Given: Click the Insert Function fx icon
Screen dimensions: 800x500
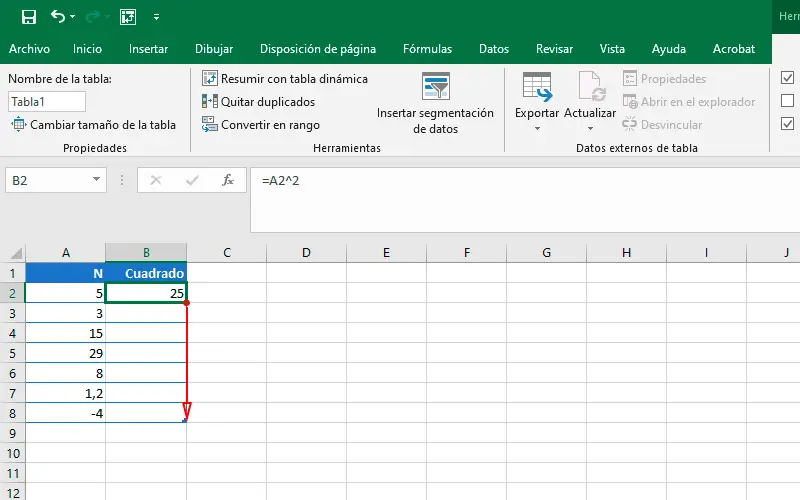Looking at the screenshot, I should click(x=228, y=180).
